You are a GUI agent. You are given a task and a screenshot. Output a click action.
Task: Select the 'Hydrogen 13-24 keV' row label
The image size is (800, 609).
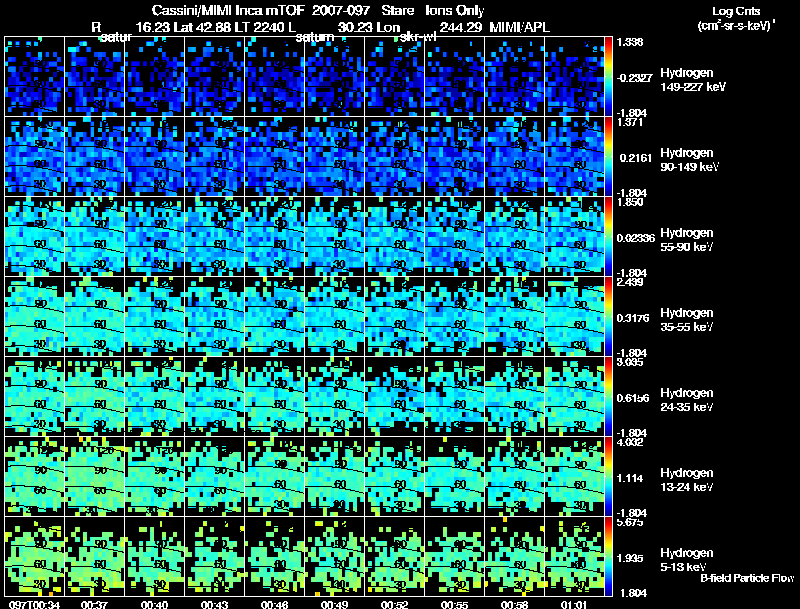(687, 480)
